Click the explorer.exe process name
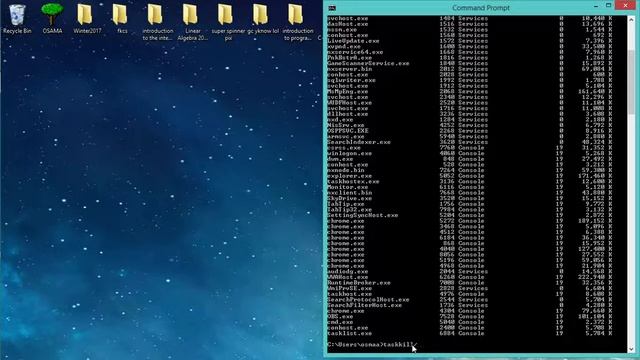640x360 pixels. pyautogui.click(x=349, y=176)
